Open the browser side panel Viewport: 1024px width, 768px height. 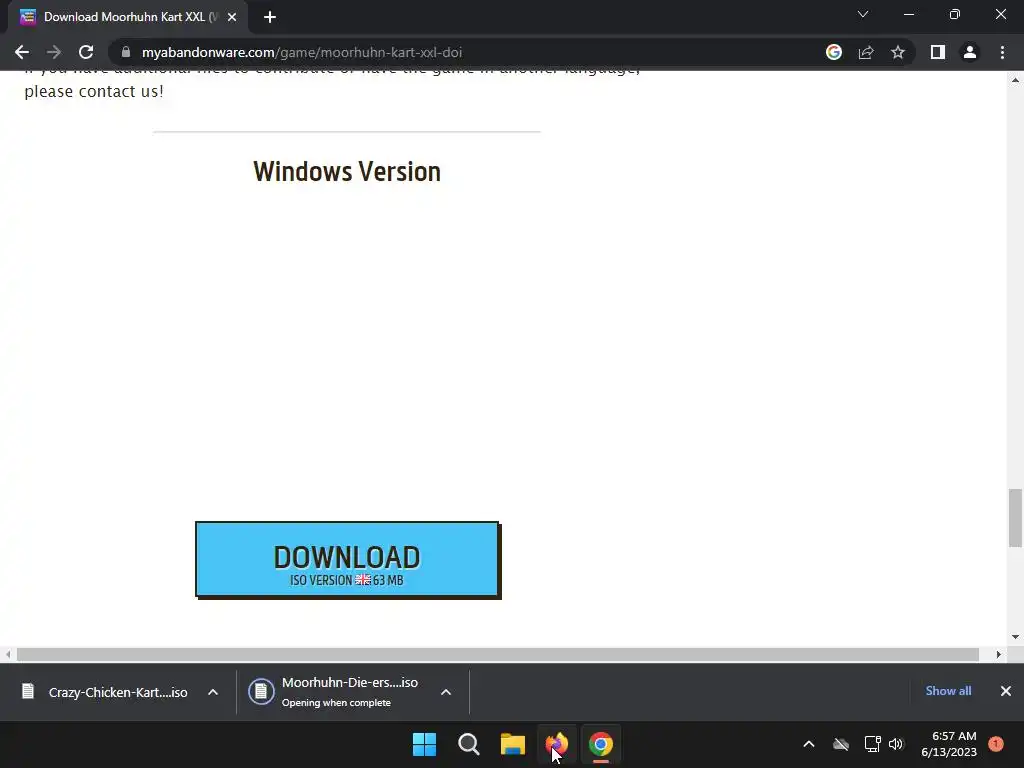tap(938, 52)
